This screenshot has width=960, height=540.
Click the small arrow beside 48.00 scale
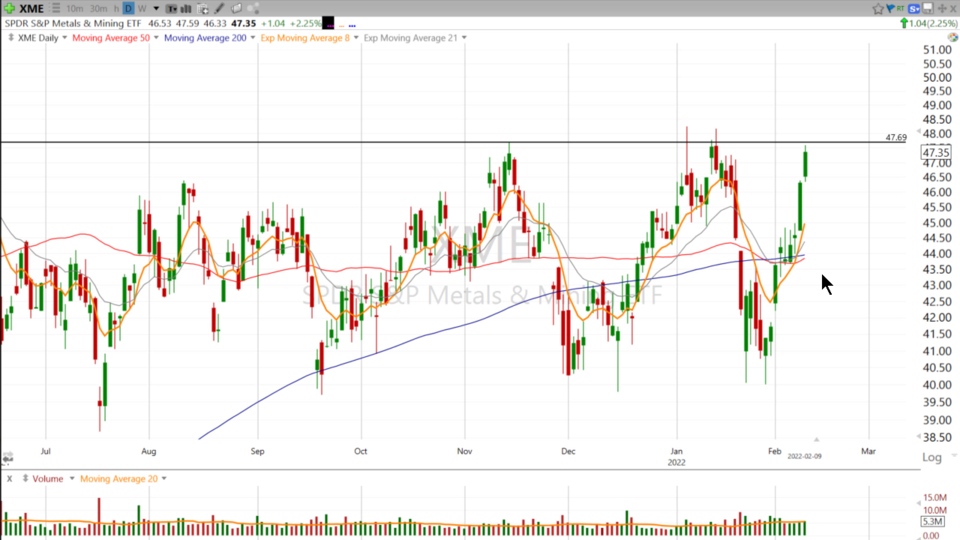tap(918, 132)
